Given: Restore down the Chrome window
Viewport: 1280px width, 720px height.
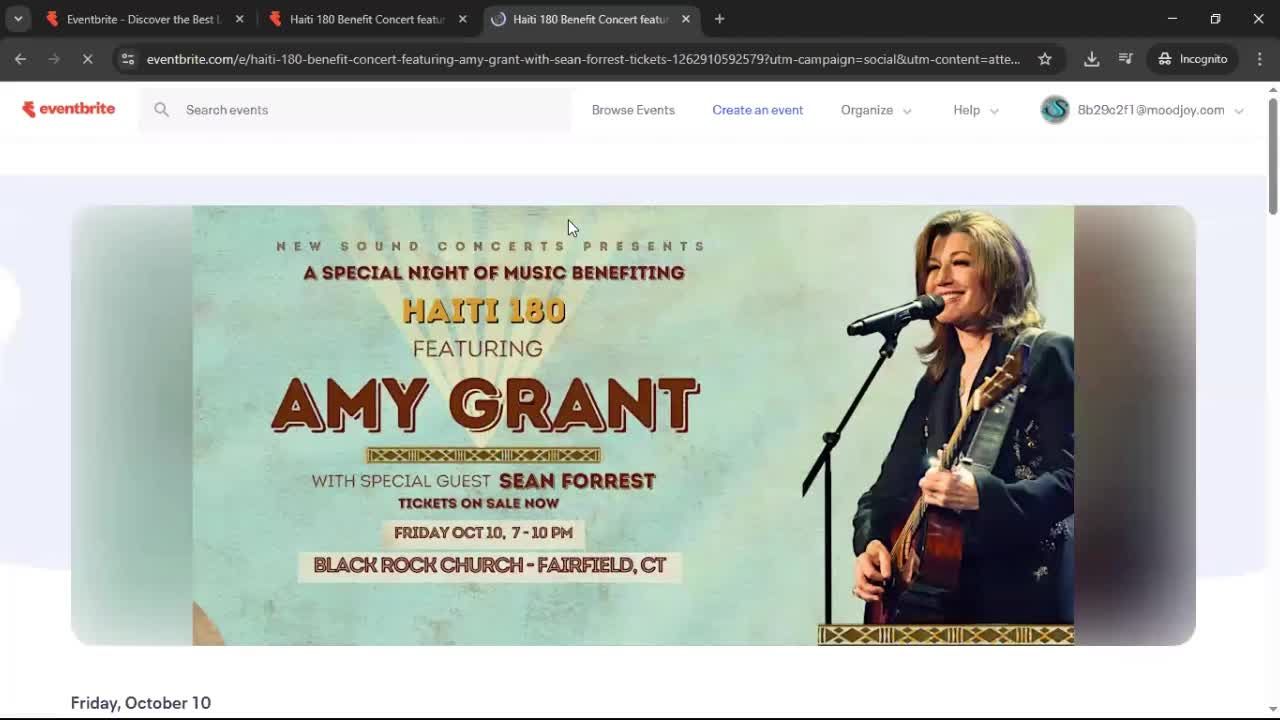Looking at the screenshot, I should tap(1215, 19).
